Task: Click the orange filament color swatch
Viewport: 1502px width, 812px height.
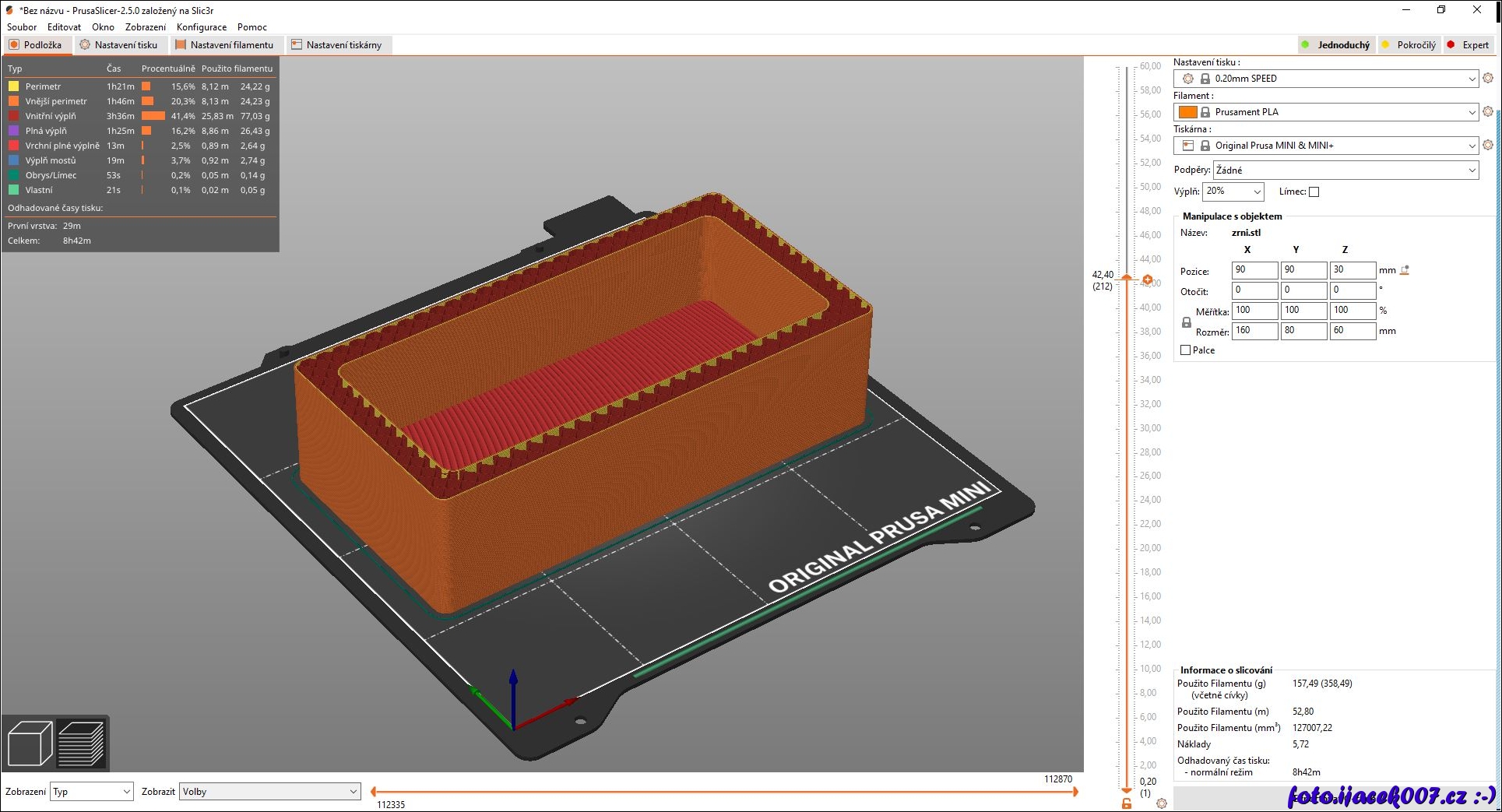Action: pyautogui.click(x=1187, y=112)
